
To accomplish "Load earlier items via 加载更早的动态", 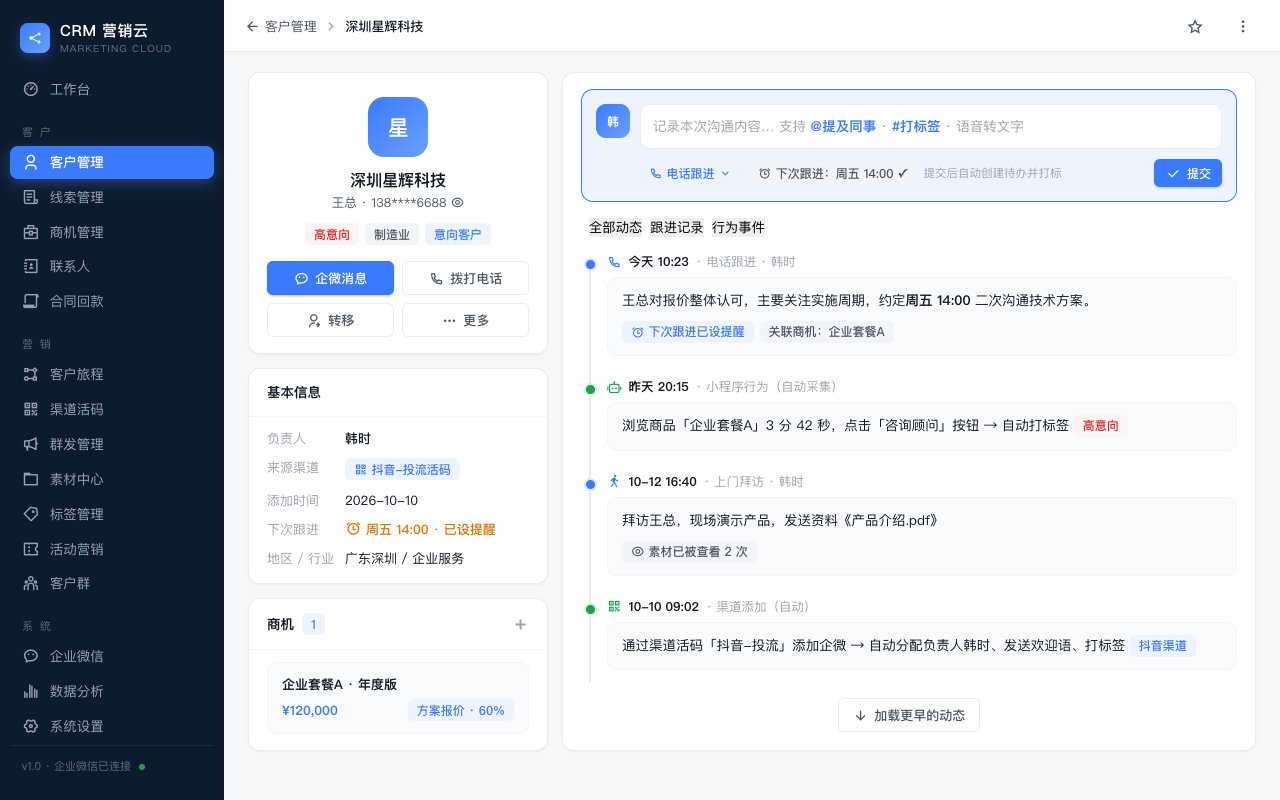I will tap(908, 715).
